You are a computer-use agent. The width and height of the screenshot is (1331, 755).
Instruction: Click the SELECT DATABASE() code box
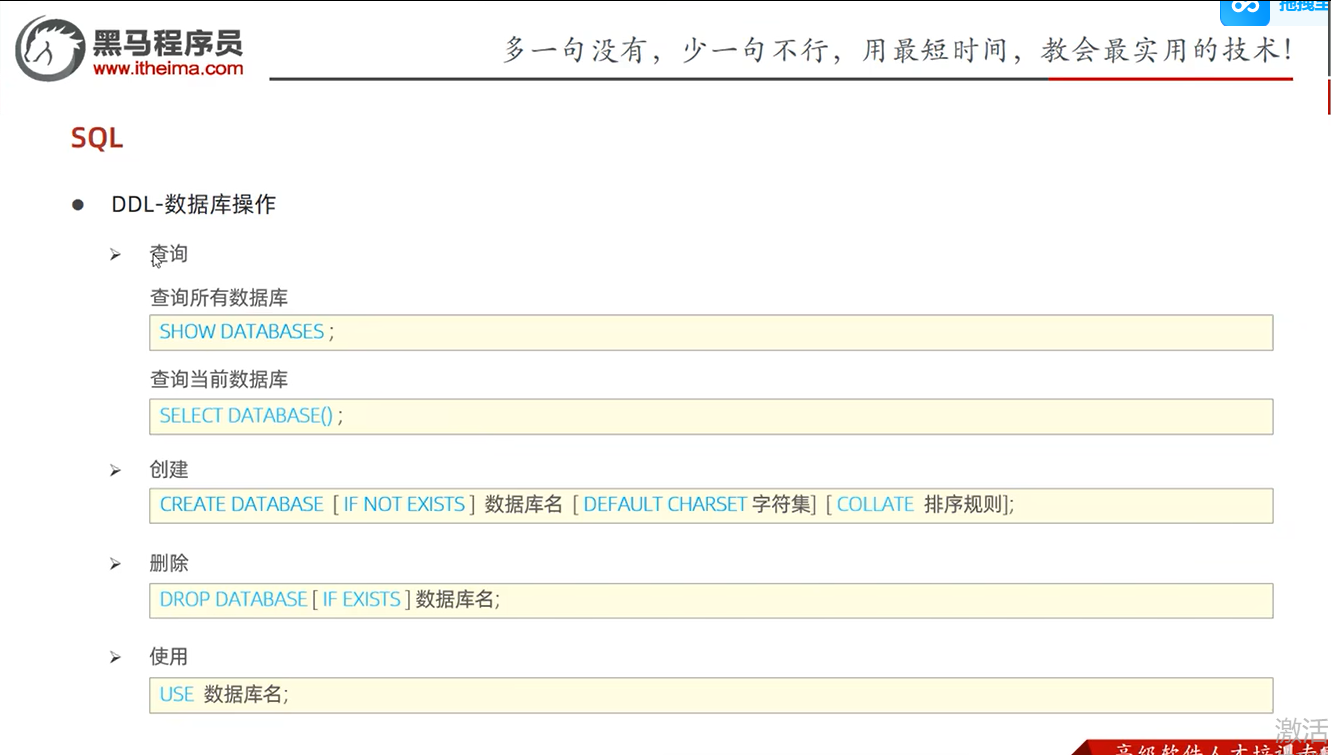[x=711, y=416]
